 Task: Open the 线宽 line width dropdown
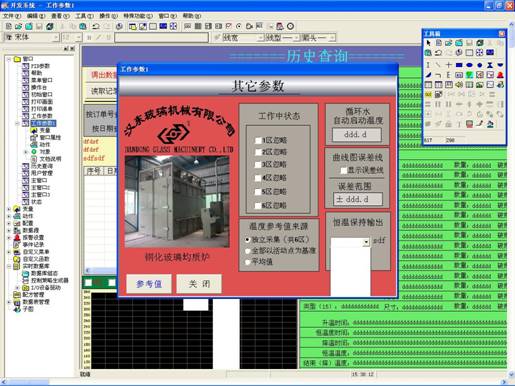[x=261, y=38]
